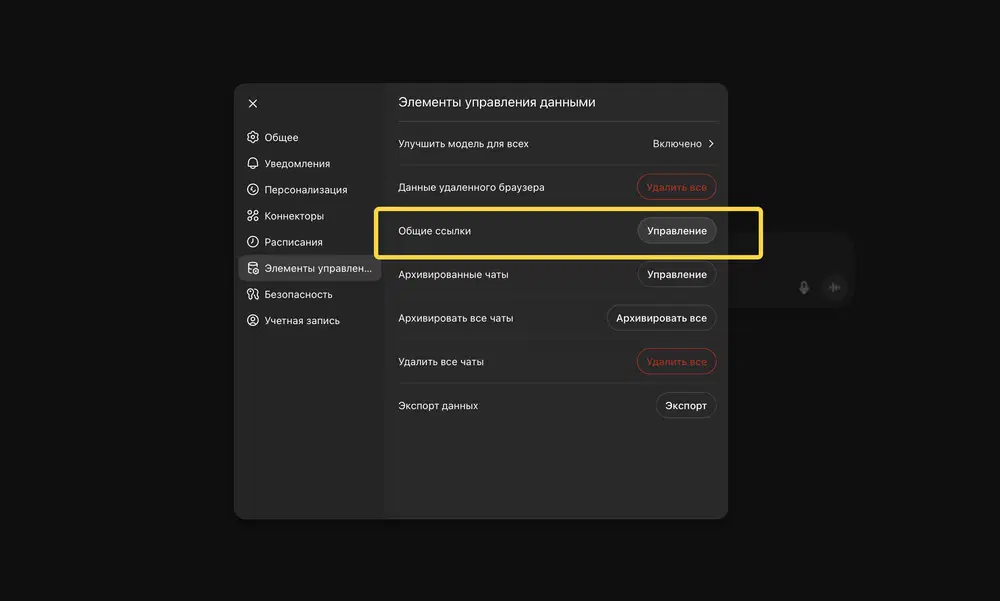The height and width of the screenshot is (601, 1000).
Task: Click the Коннекторы apps icon
Action: click(x=253, y=216)
